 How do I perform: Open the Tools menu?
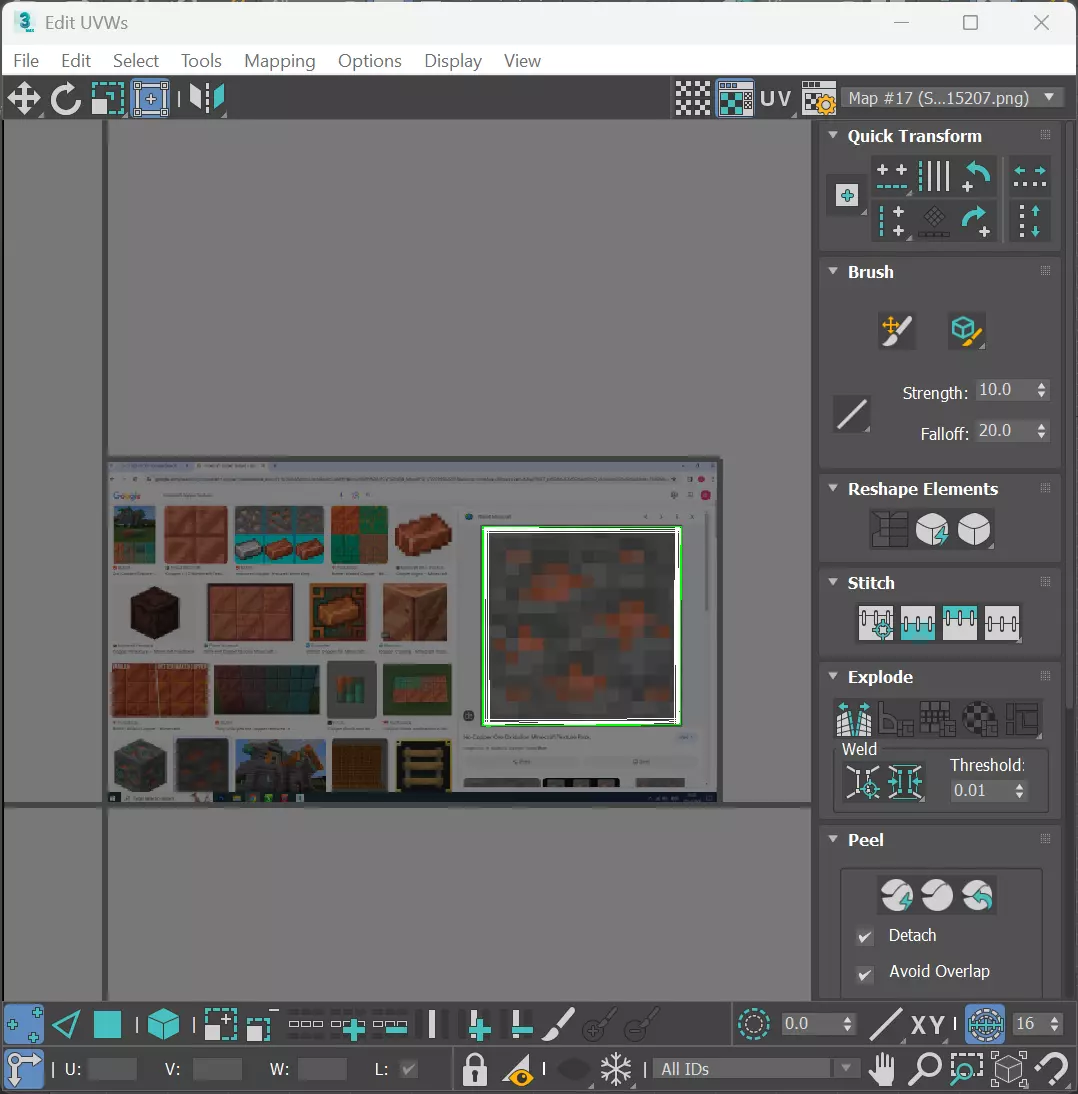pos(202,61)
